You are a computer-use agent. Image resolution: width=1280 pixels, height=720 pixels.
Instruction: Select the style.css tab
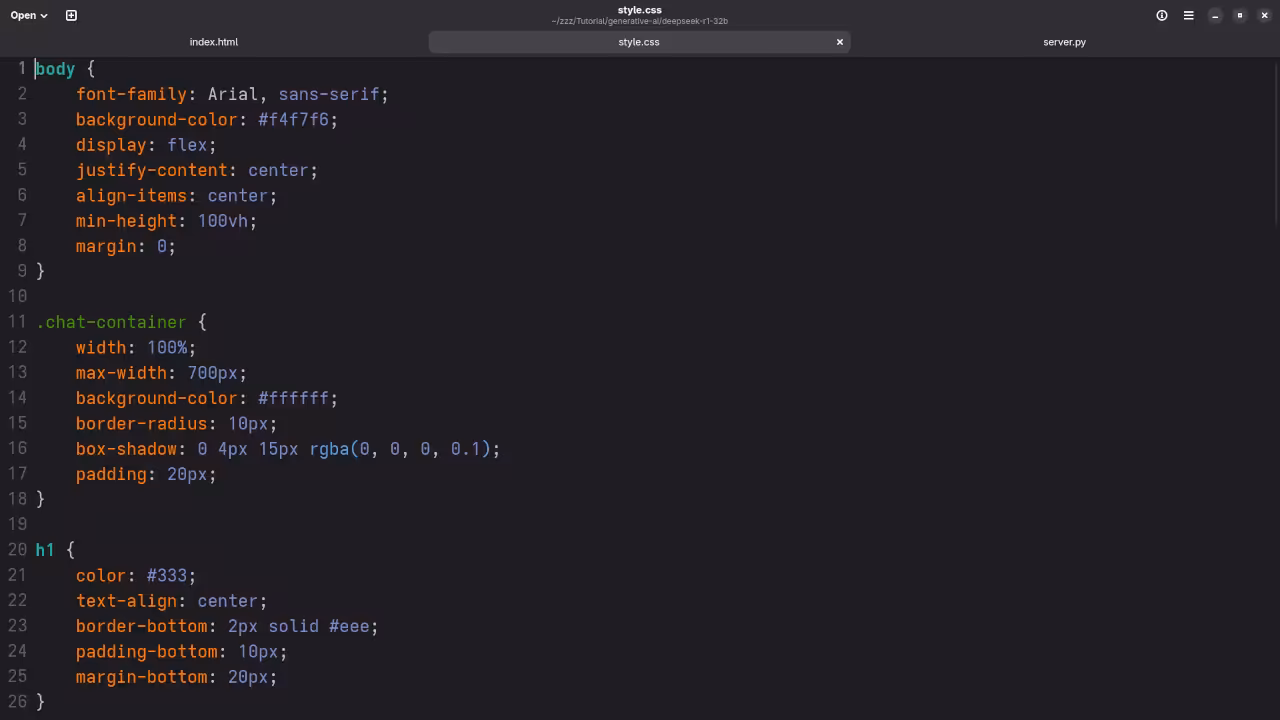[639, 42]
